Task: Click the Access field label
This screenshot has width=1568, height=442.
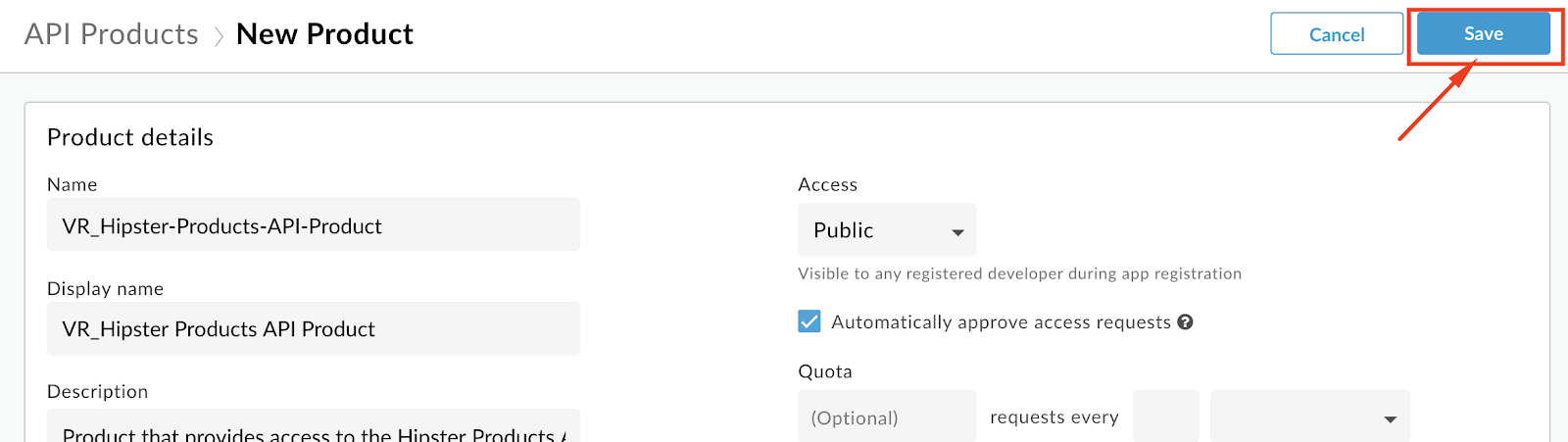Action: pyautogui.click(x=828, y=184)
